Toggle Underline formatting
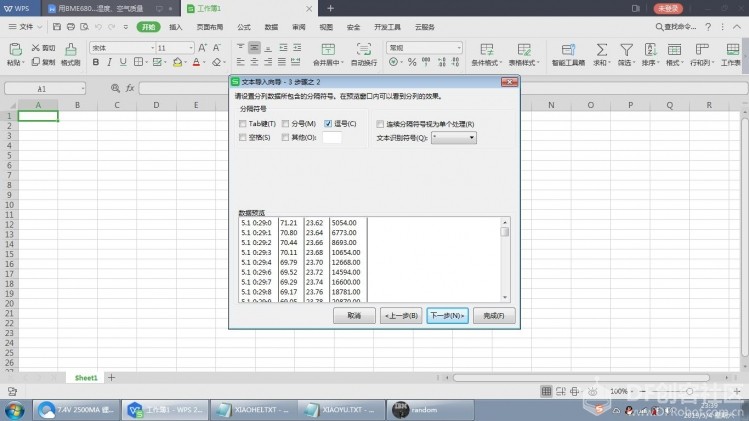The image size is (749, 421). pos(123,62)
